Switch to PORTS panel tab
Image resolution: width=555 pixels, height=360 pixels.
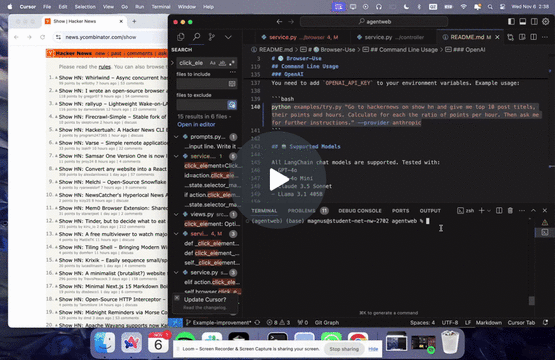click(x=400, y=211)
